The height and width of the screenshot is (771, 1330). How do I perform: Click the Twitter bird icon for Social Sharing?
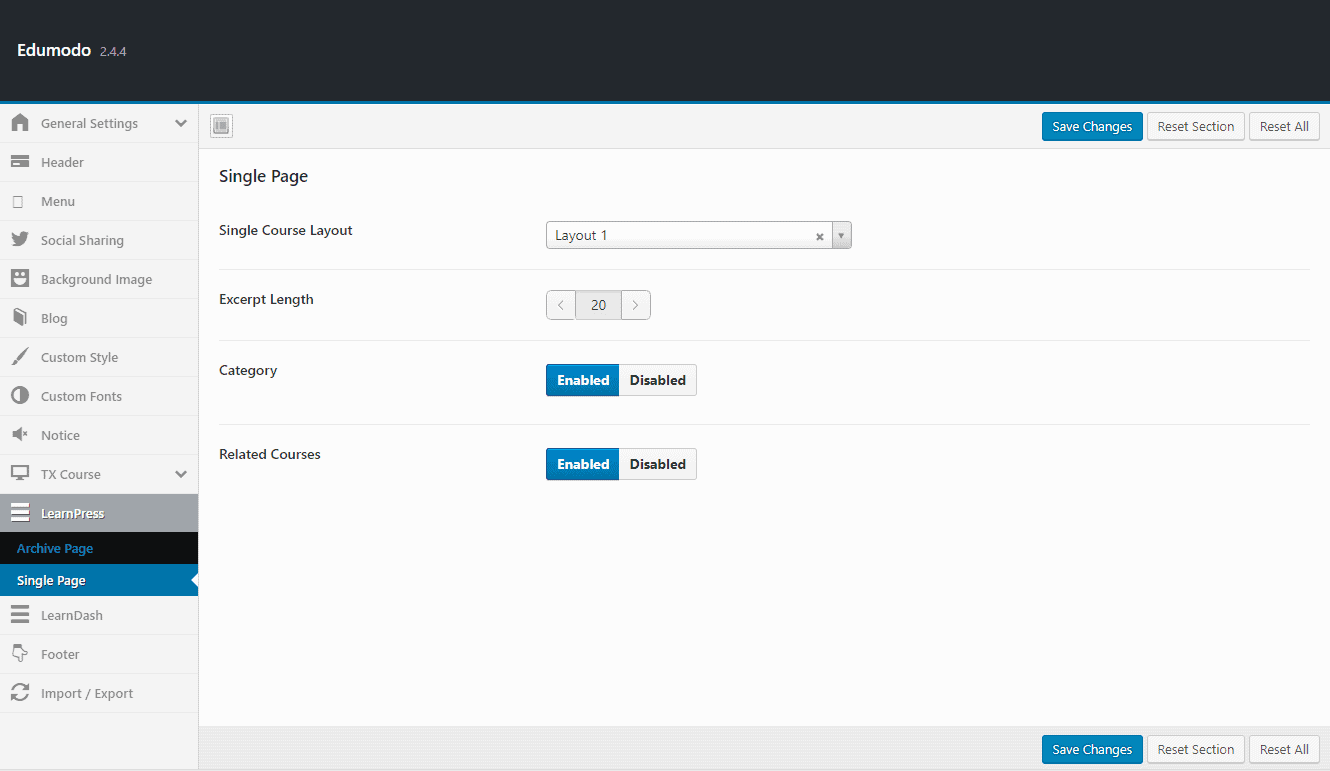point(20,240)
